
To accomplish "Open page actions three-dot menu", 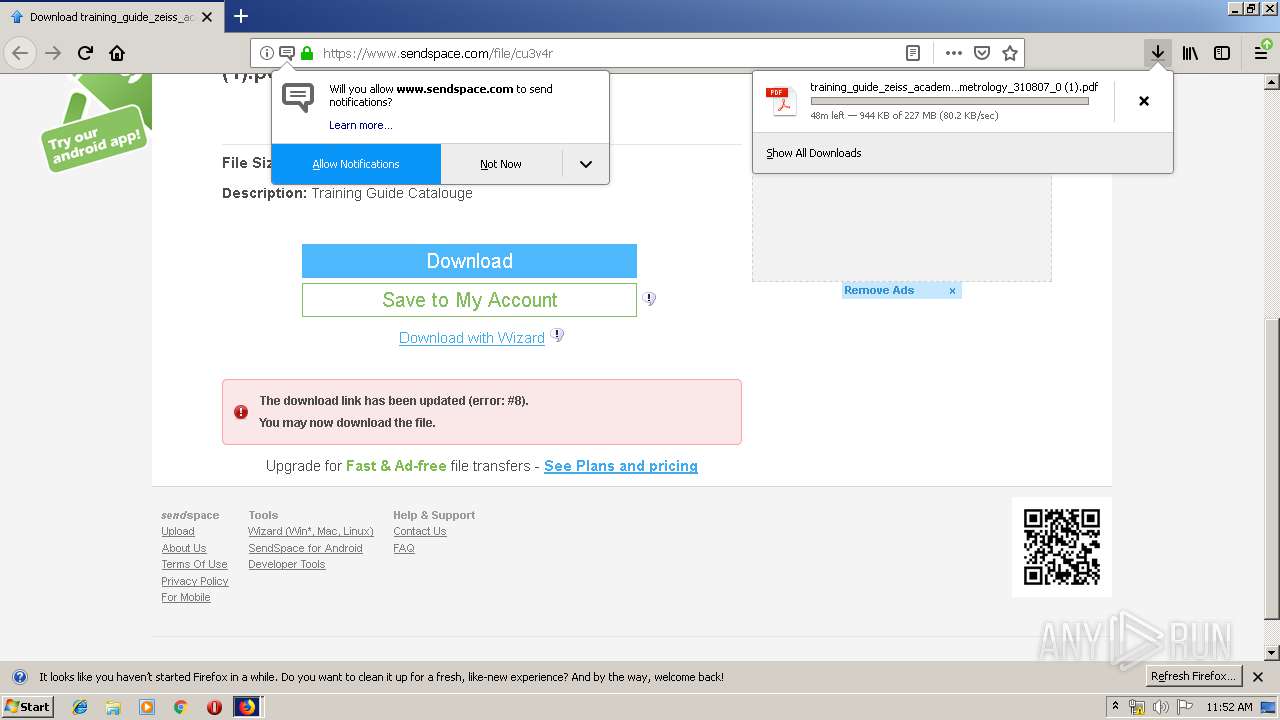I will coord(954,53).
